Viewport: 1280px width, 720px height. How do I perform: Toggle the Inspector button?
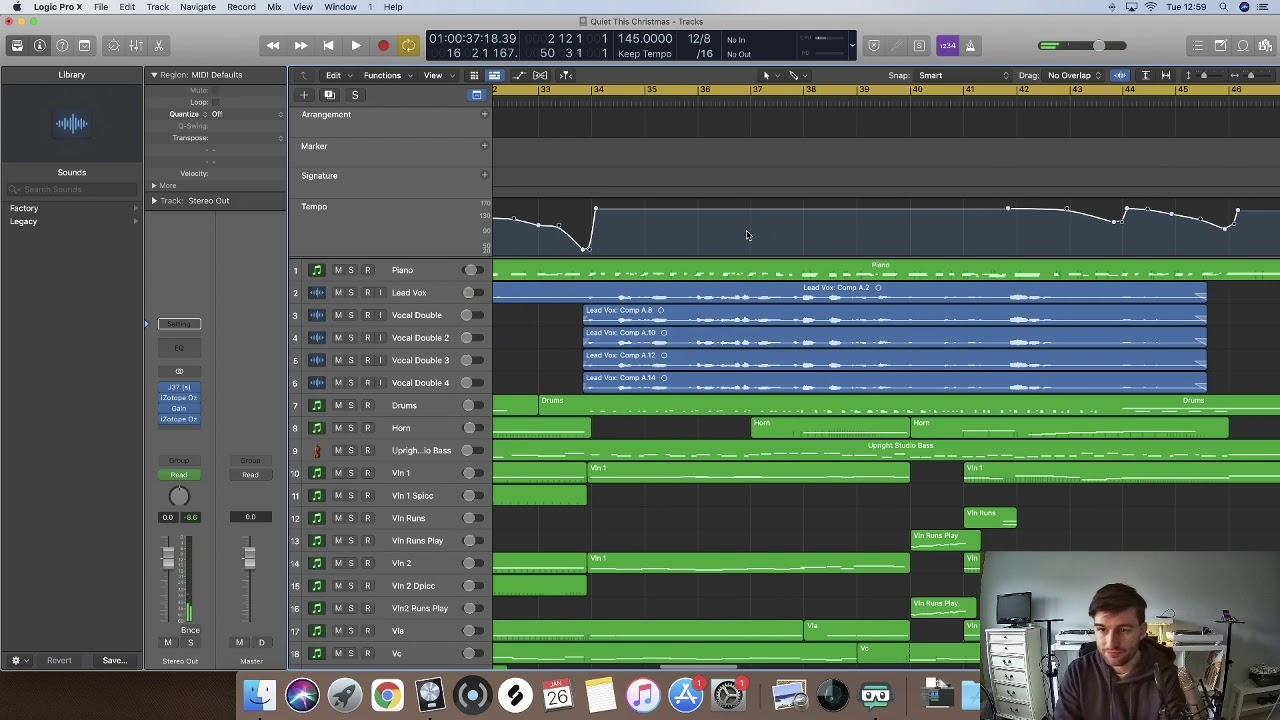[40, 45]
